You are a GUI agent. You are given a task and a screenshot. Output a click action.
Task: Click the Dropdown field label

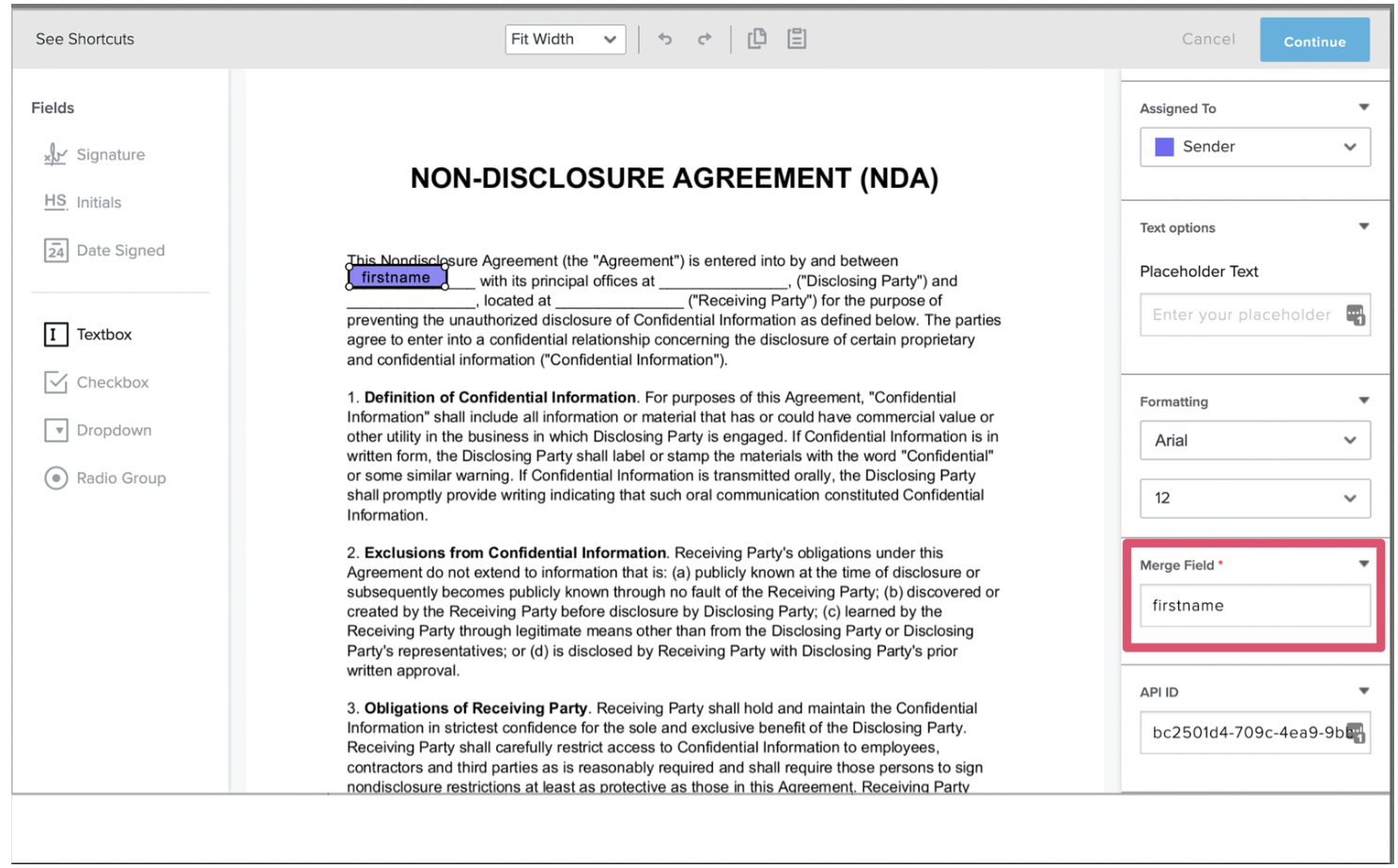(x=114, y=430)
